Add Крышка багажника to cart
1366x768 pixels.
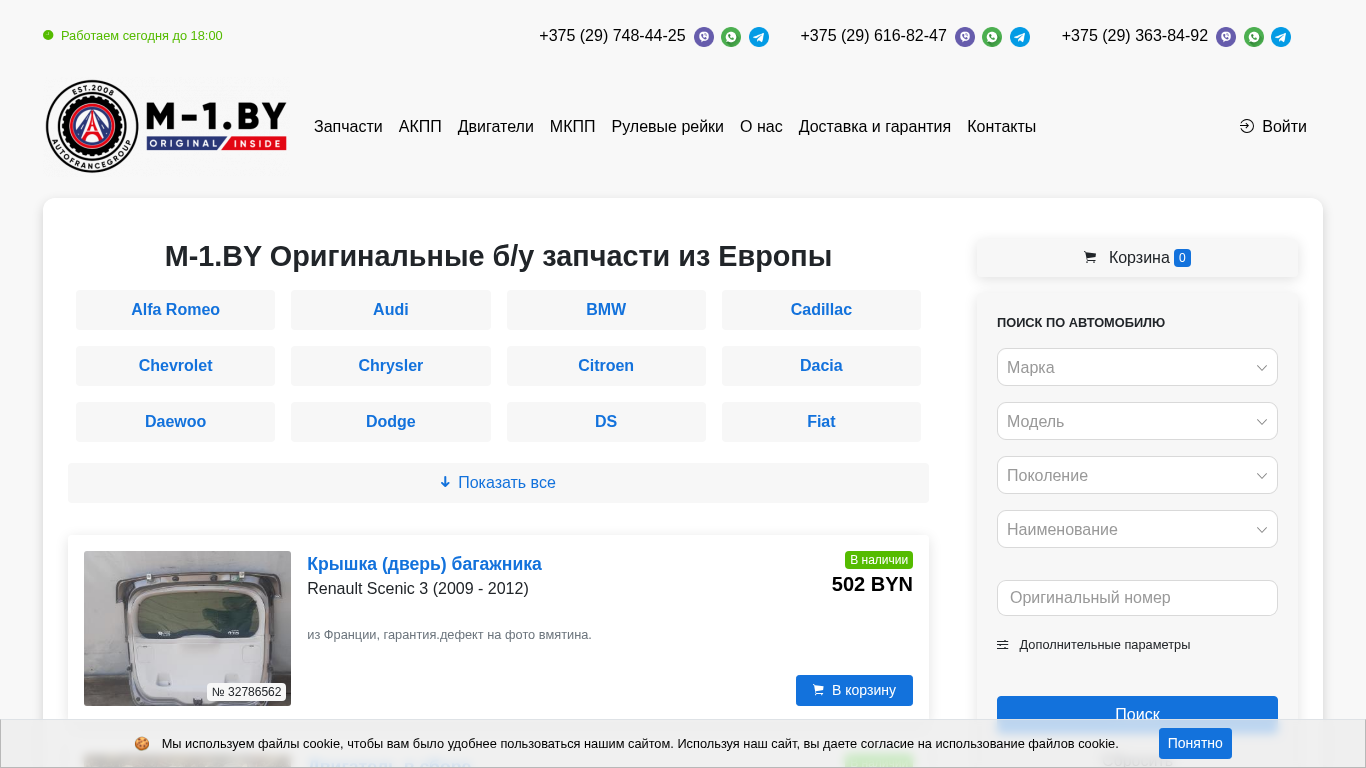854,690
